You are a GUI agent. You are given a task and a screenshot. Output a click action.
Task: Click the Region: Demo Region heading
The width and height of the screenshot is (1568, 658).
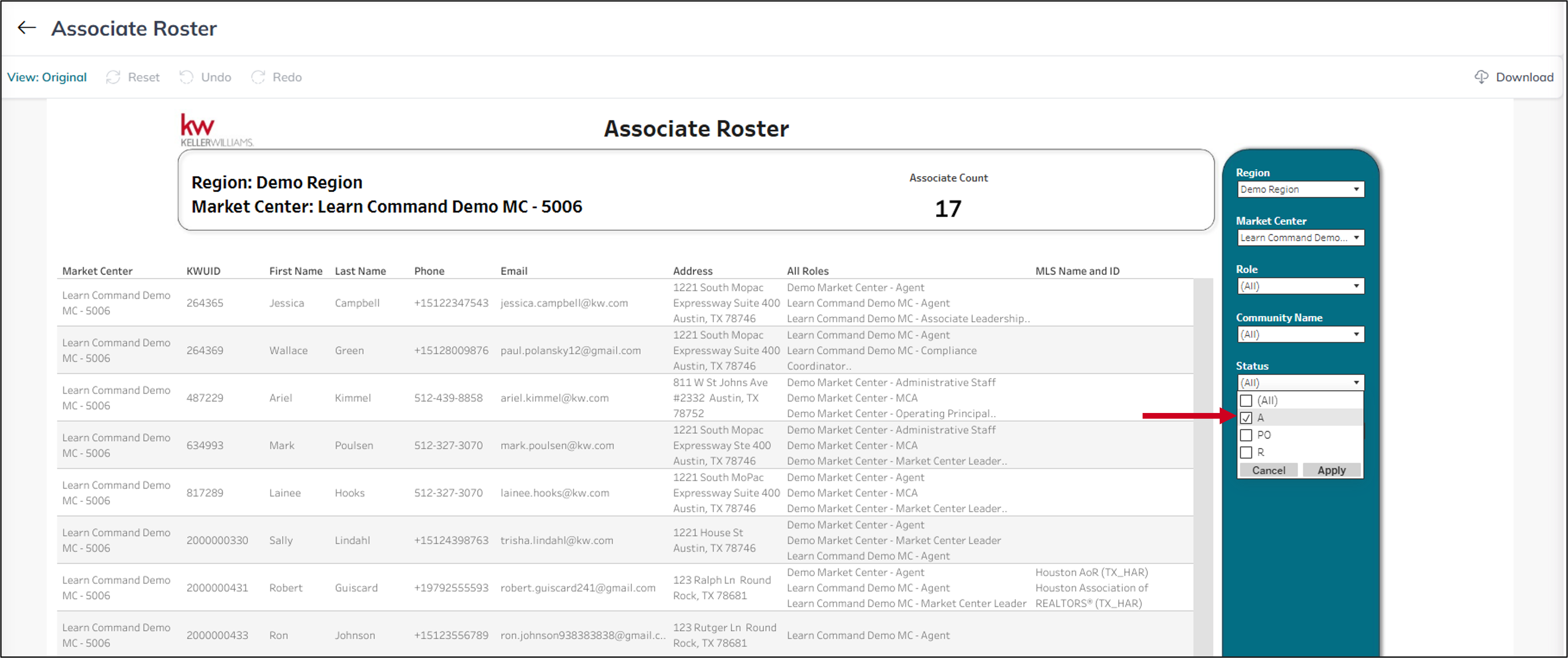(277, 183)
